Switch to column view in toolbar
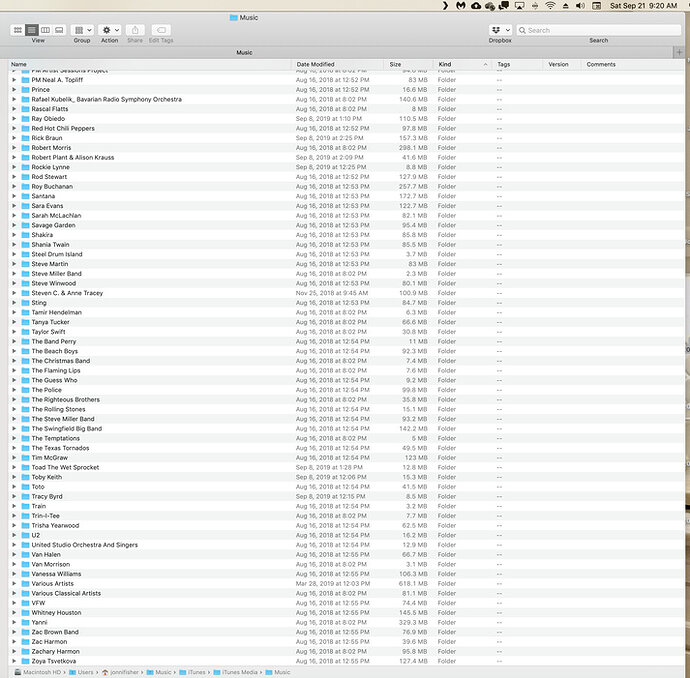Screen dimensions: 690x678 (x=45, y=30)
